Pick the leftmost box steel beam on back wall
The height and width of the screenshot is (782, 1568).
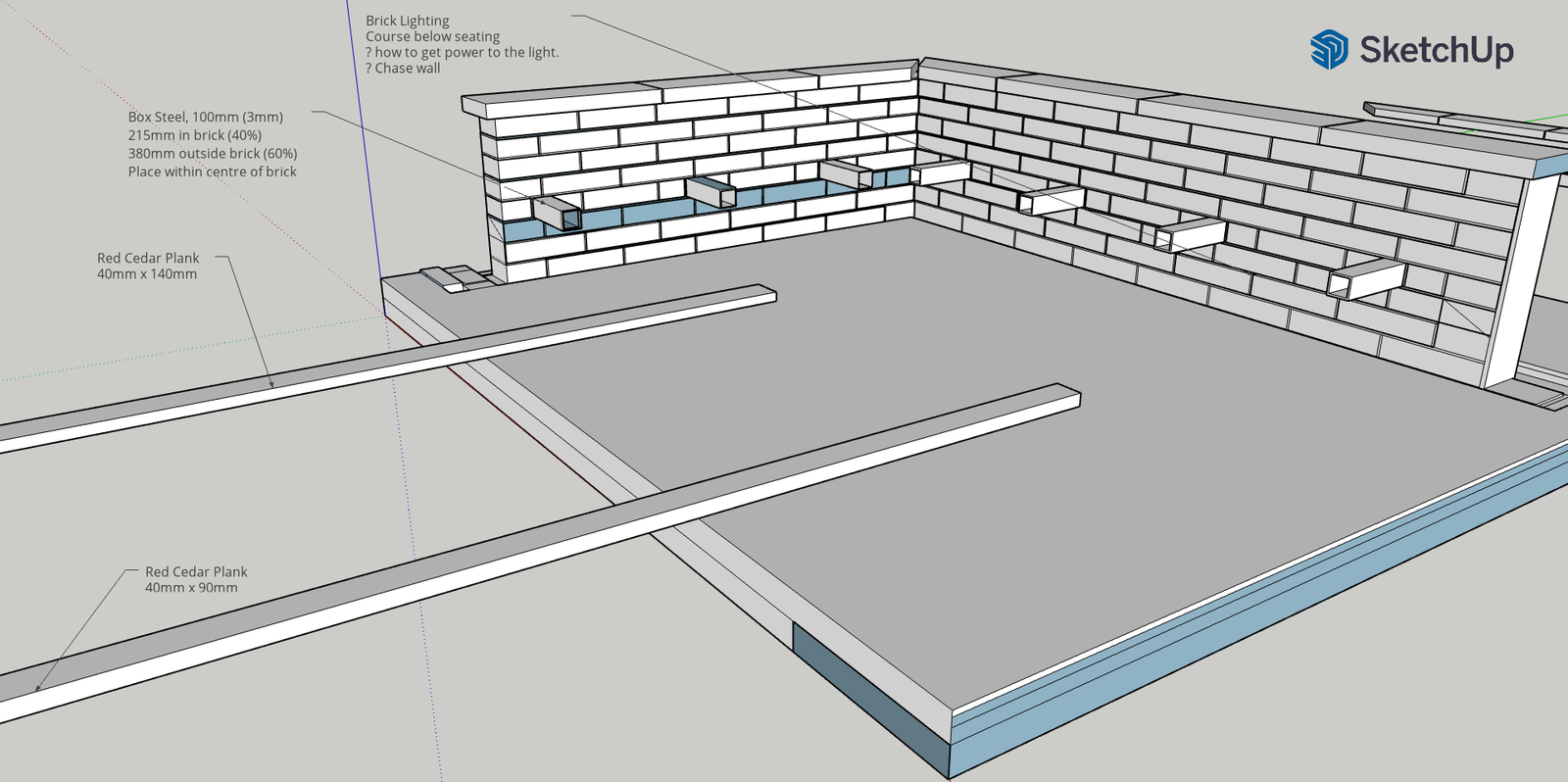point(557,213)
